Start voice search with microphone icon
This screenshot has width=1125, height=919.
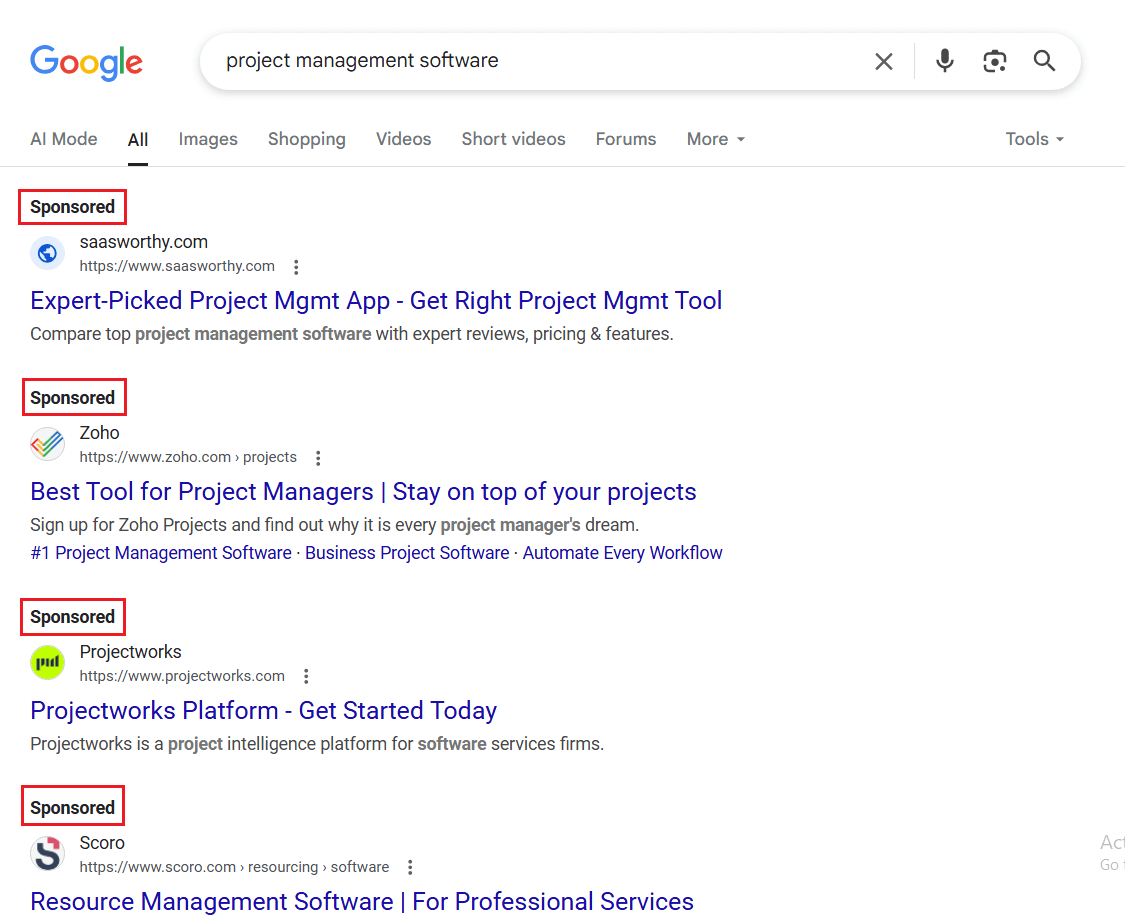(x=944, y=62)
